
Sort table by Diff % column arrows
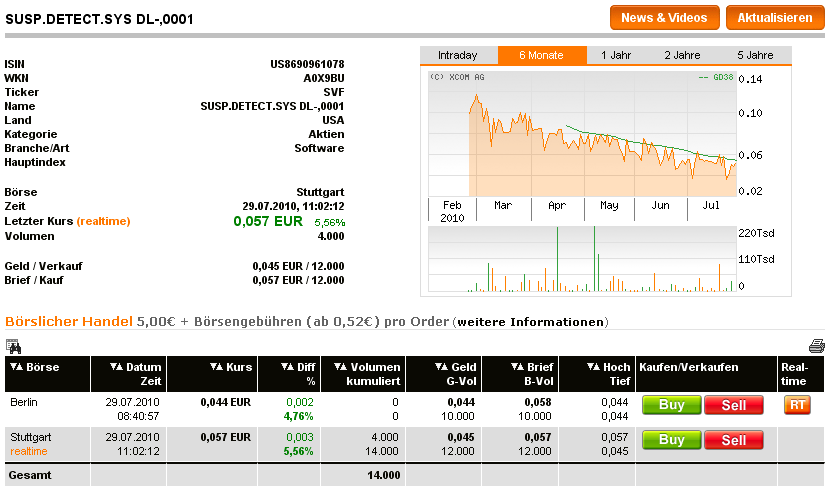(290, 367)
